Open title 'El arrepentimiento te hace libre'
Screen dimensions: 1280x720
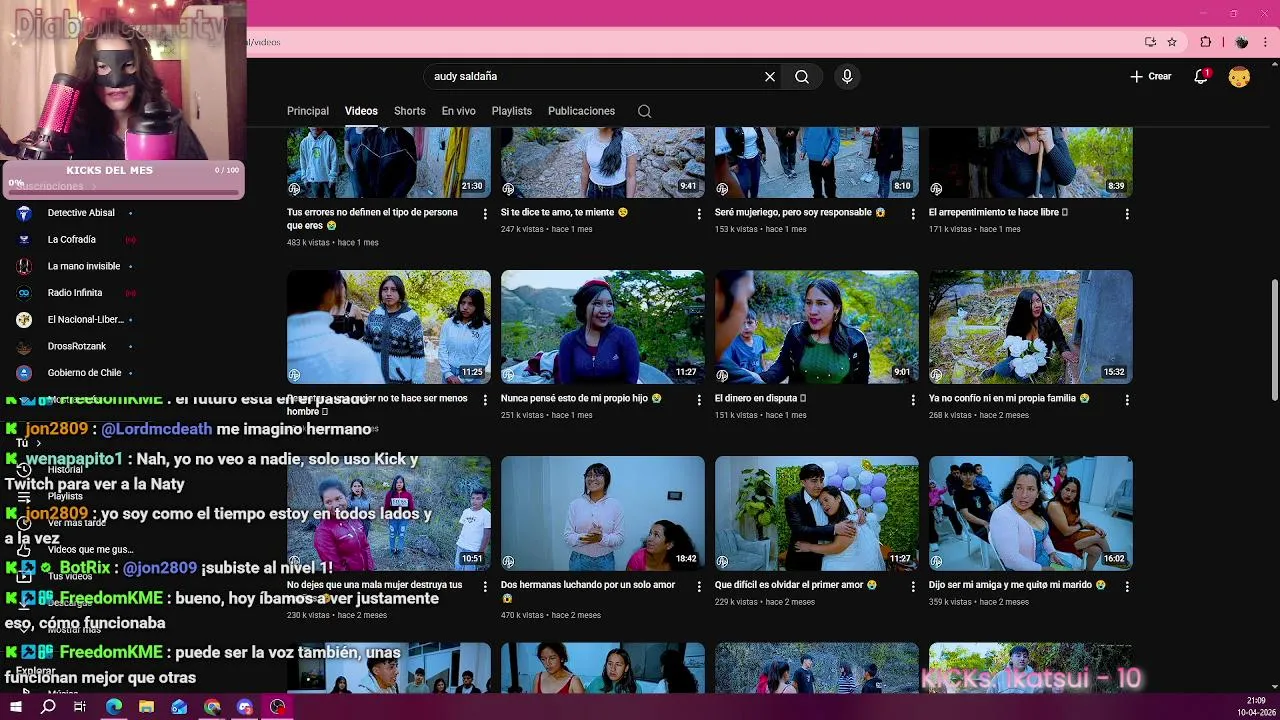click(998, 213)
